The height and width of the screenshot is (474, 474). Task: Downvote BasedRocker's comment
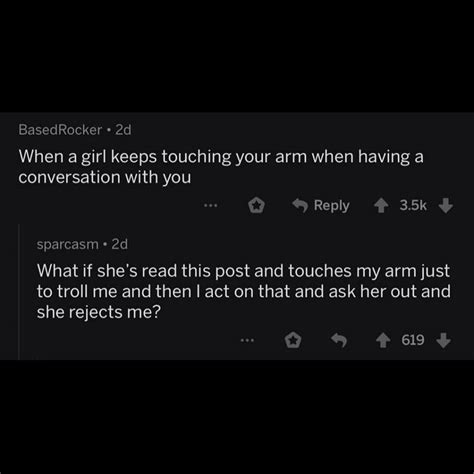(x=445, y=206)
